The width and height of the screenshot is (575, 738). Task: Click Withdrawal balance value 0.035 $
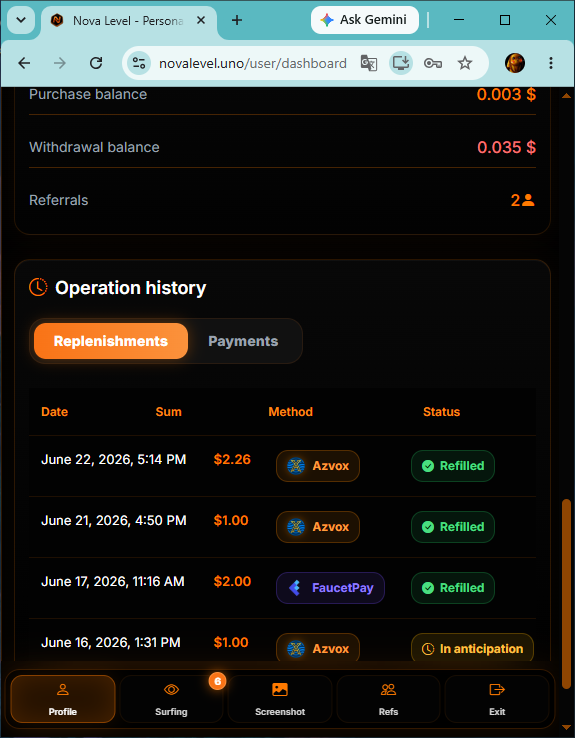point(506,147)
